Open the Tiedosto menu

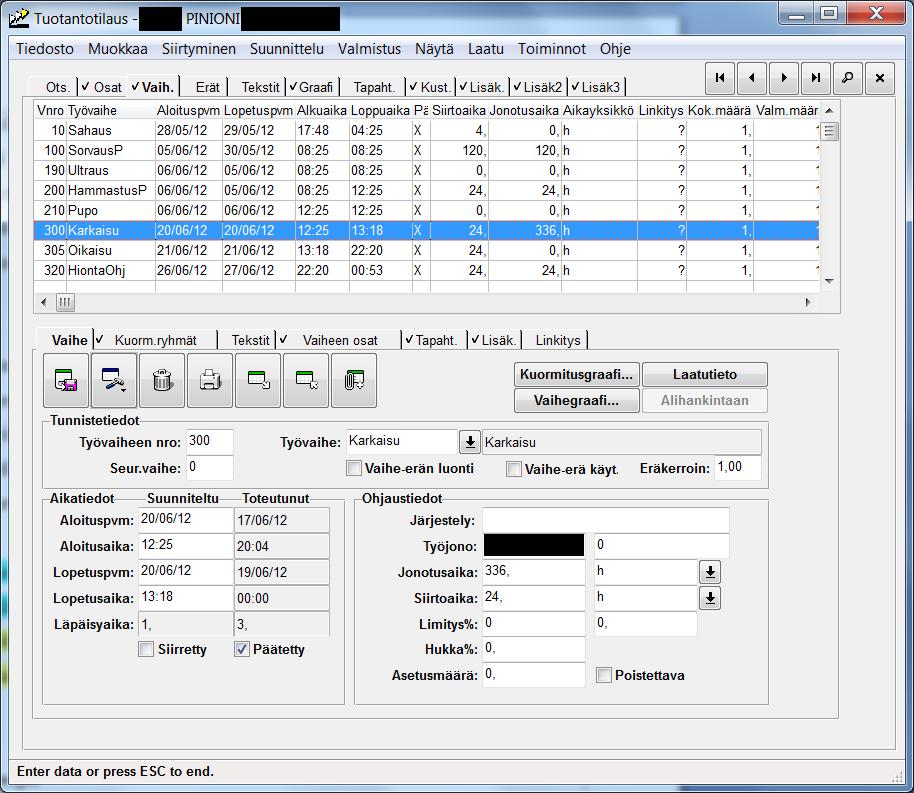click(45, 49)
